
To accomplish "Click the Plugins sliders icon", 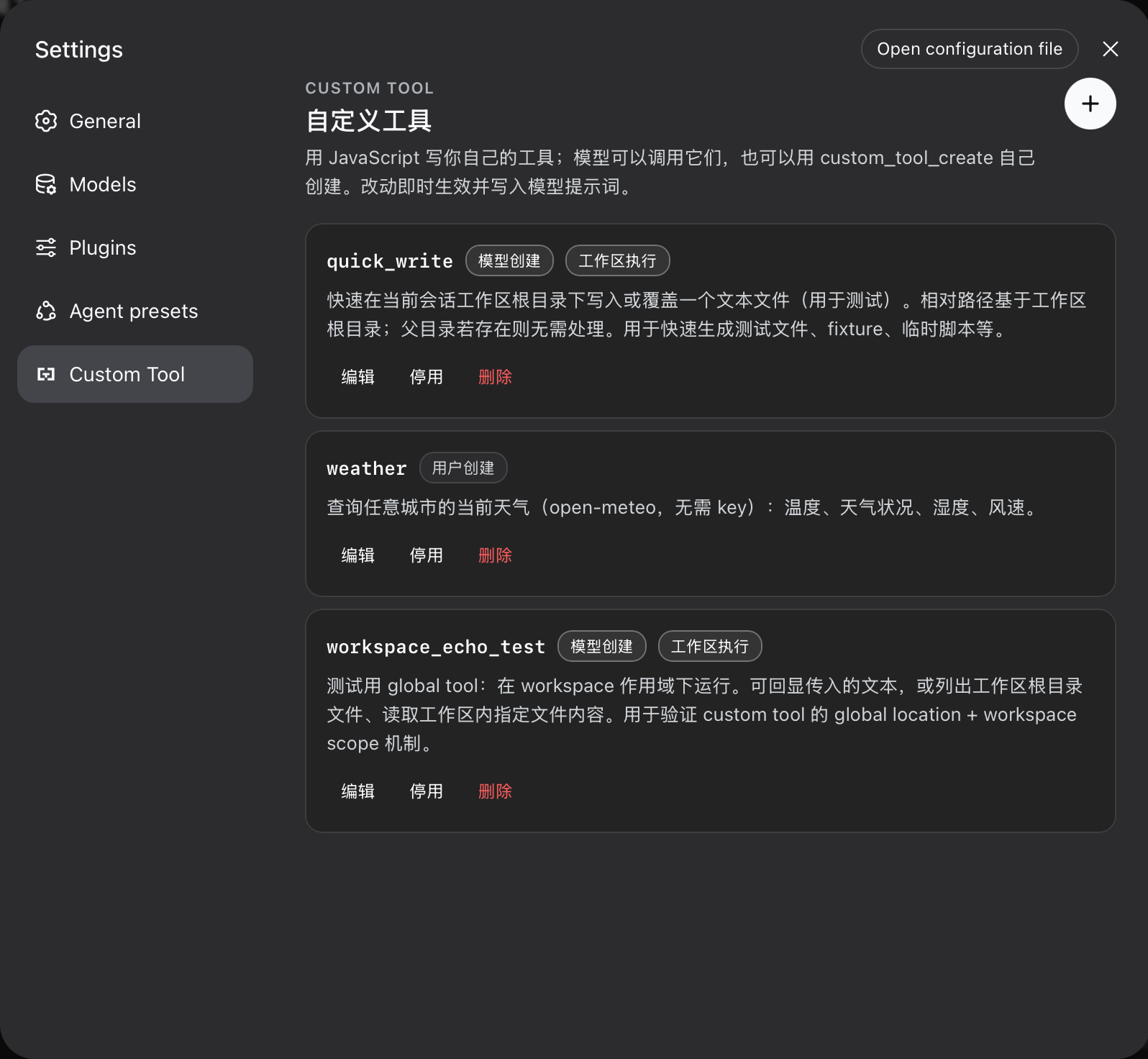I will tap(46, 247).
